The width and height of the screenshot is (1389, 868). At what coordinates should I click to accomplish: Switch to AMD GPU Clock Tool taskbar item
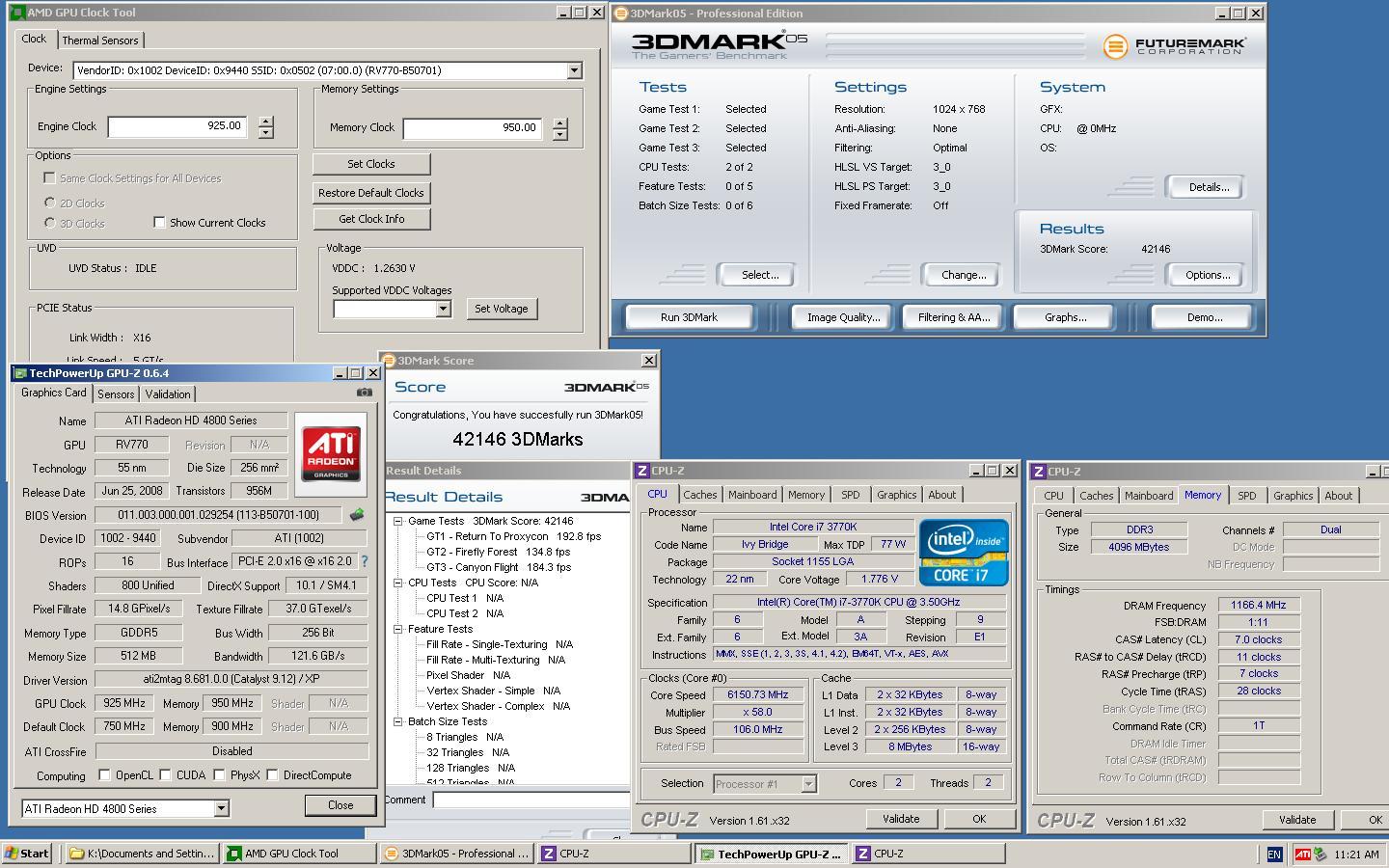click(299, 854)
